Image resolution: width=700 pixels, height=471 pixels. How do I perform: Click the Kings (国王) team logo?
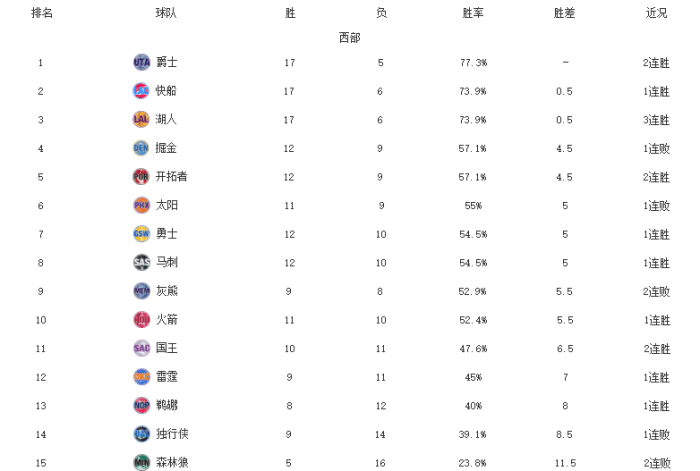(141, 348)
